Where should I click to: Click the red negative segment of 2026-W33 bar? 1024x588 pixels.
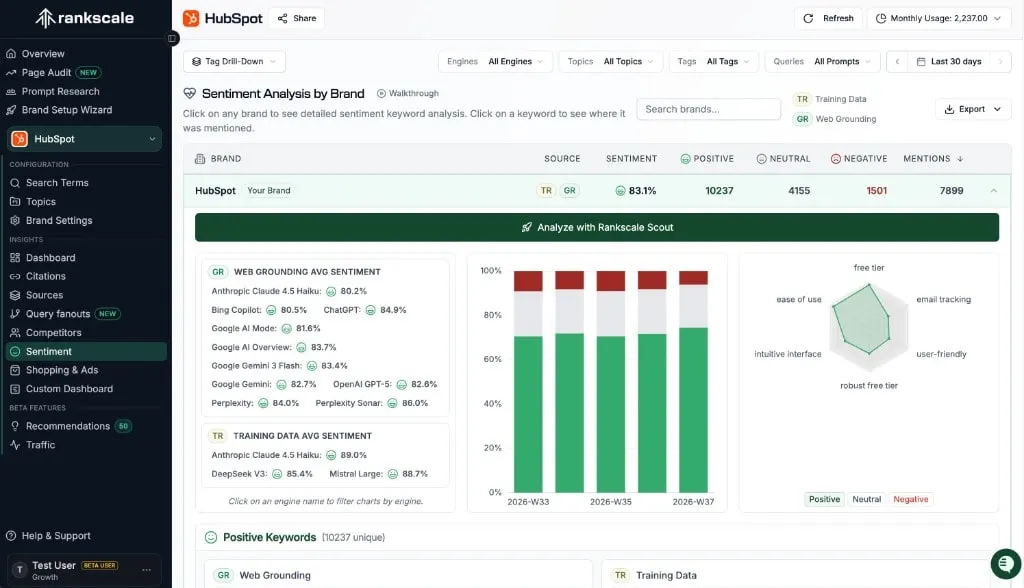tap(528, 281)
